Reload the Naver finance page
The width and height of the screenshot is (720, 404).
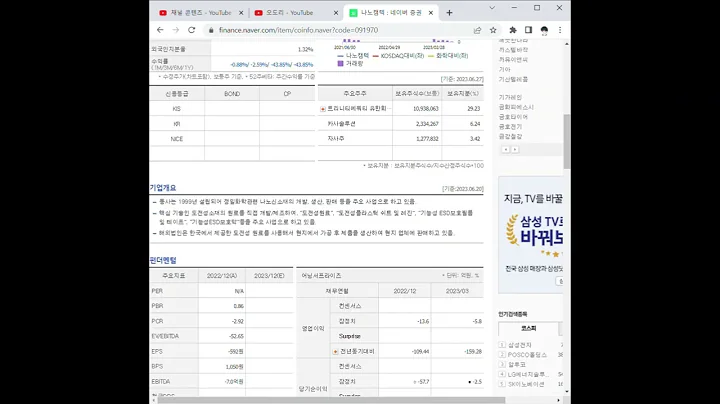[191, 30]
